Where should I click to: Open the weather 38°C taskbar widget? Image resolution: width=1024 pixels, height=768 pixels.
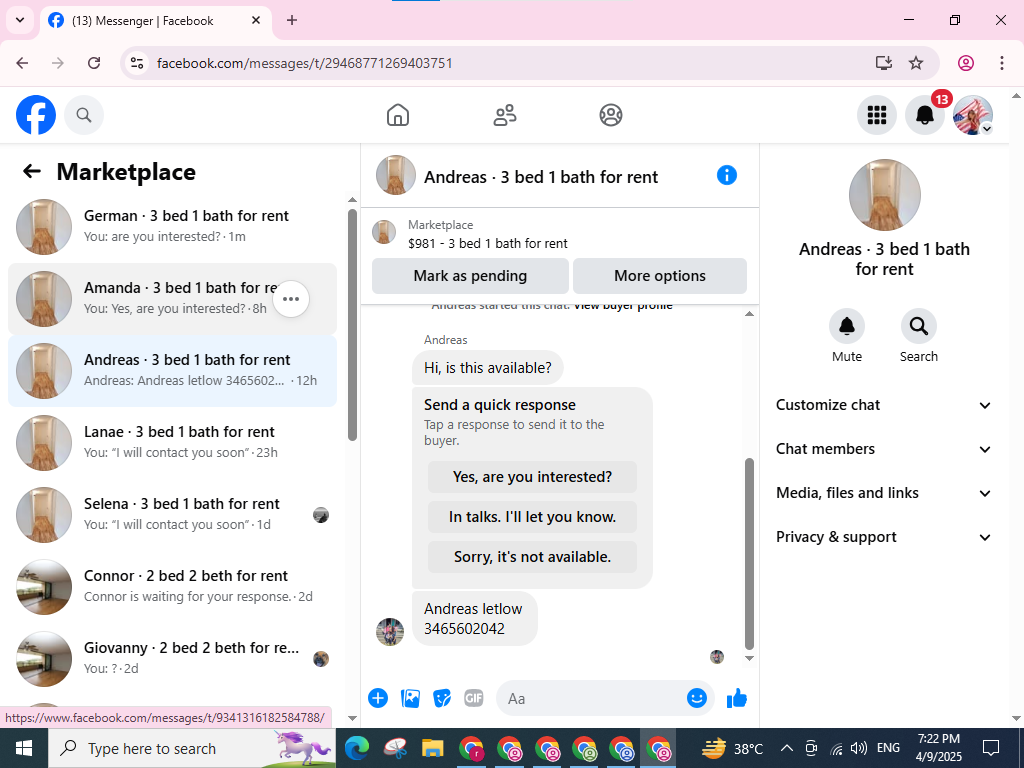[732, 748]
